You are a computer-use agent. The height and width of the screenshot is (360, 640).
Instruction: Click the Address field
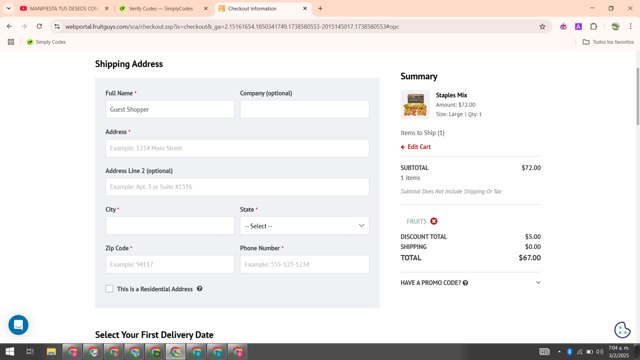237,148
